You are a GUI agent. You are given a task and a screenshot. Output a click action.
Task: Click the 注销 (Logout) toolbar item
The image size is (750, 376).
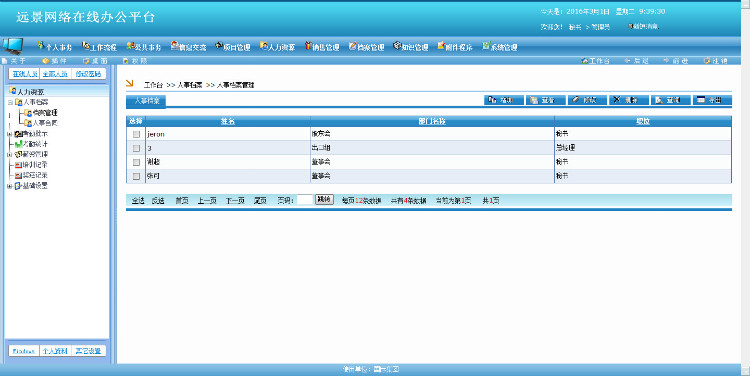pyautogui.click(x=716, y=61)
